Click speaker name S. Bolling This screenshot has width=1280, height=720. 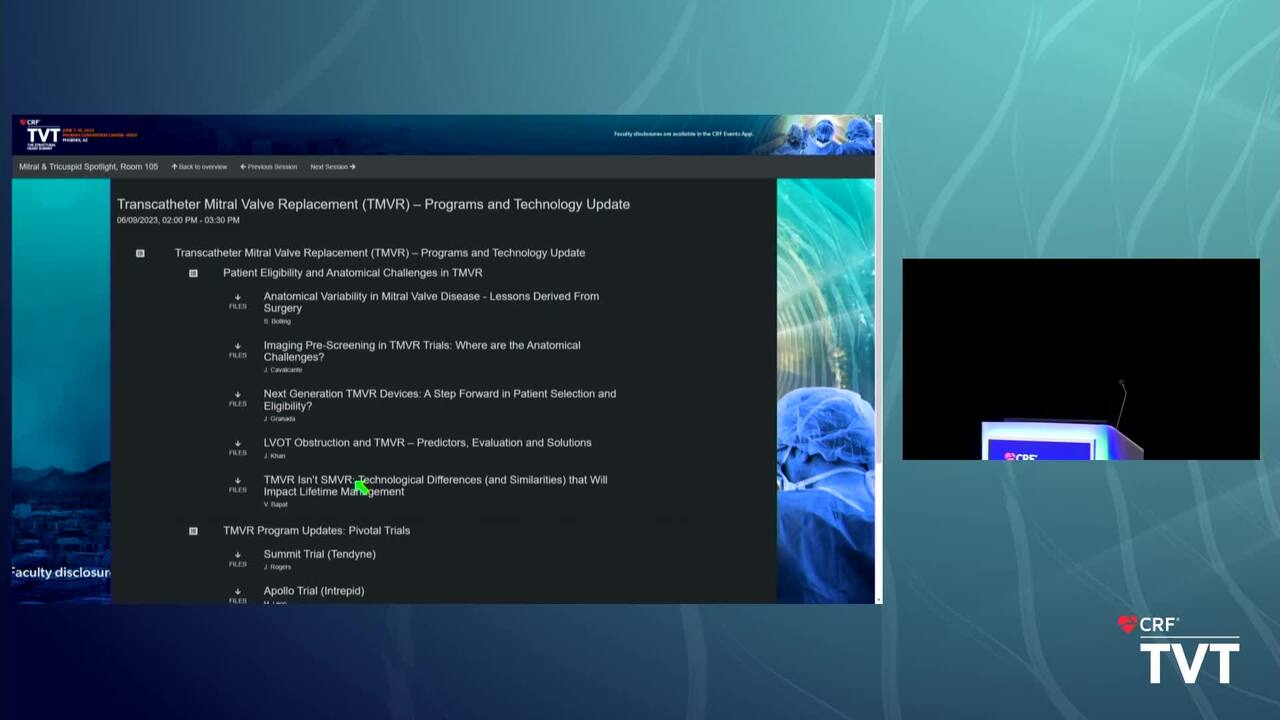click(277, 321)
